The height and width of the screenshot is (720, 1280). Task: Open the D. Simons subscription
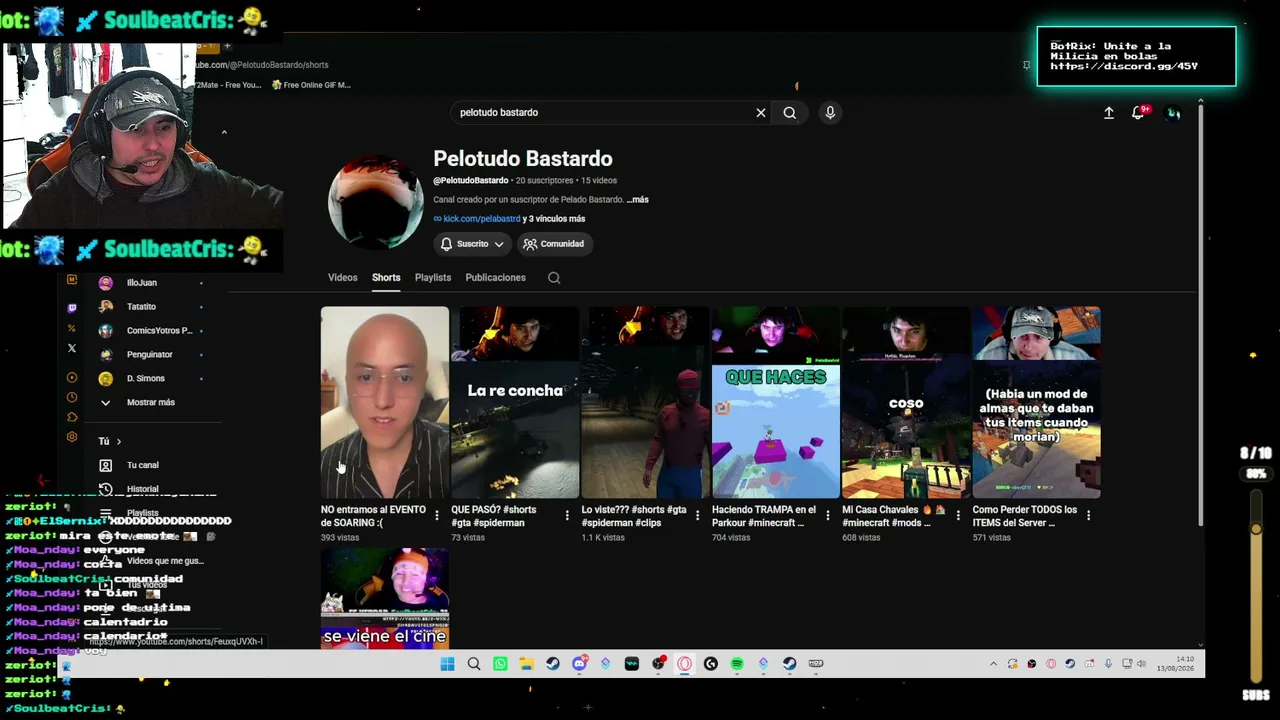[146, 379]
